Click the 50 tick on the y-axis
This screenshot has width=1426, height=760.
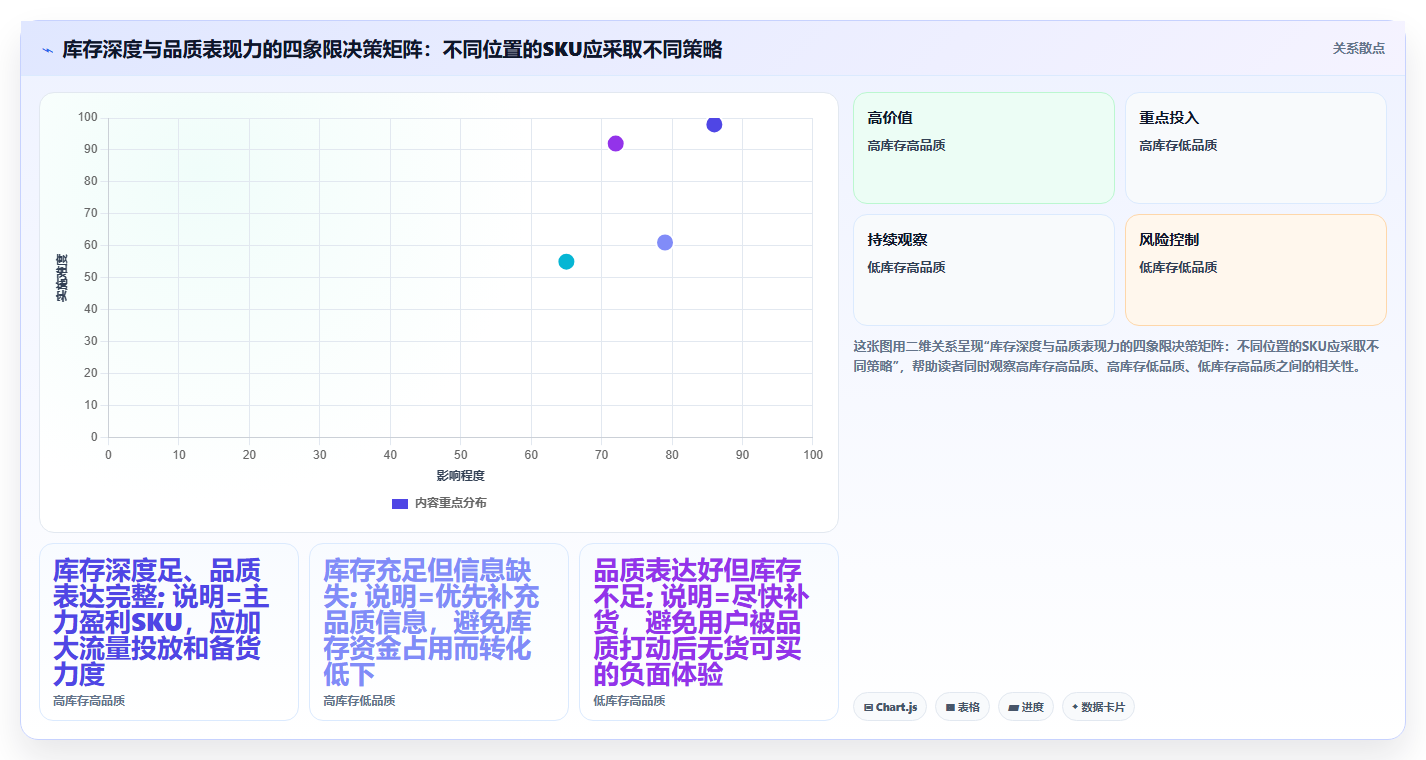[x=91, y=277]
